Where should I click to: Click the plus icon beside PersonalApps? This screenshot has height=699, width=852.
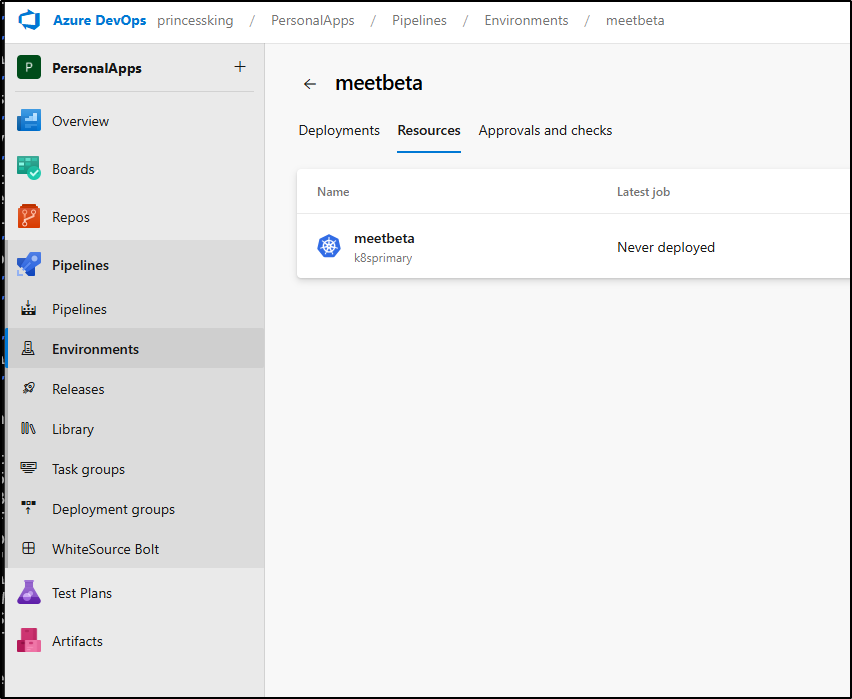[x=240, y=67]
